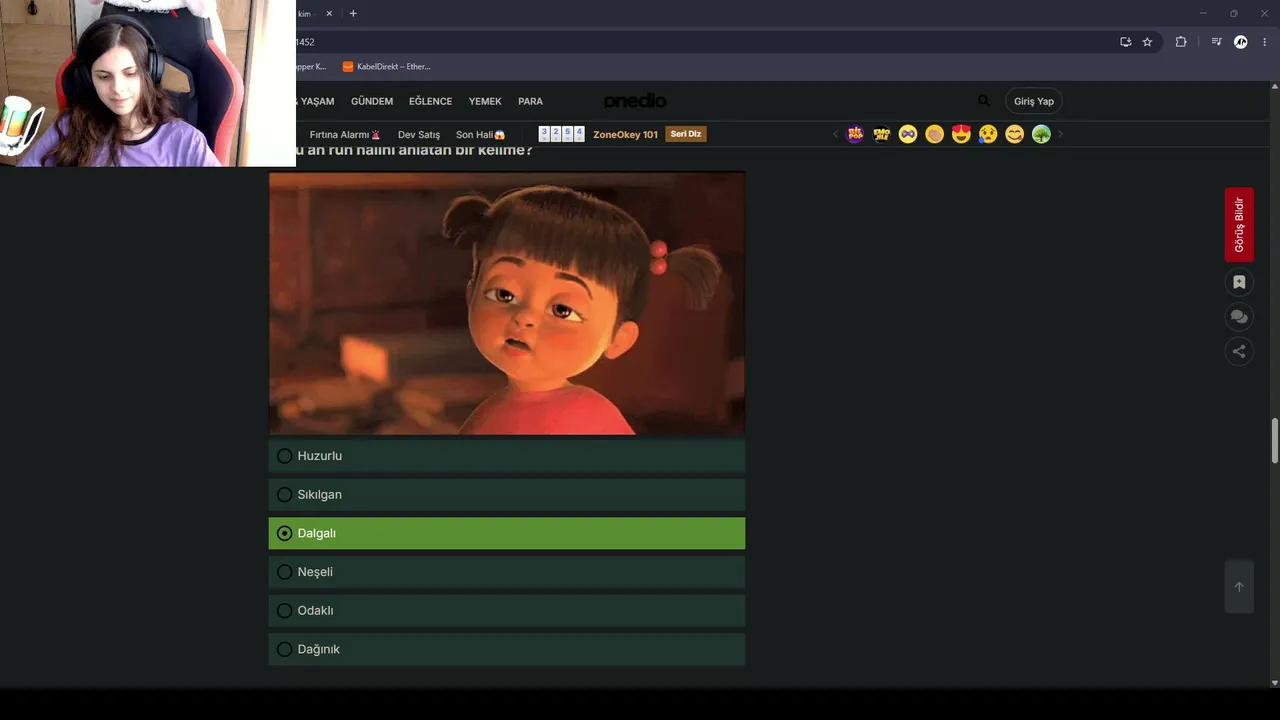1280x720 pixels.
Task: Choose the selected Dalgalı answer
Action: [x=507, y=533]
